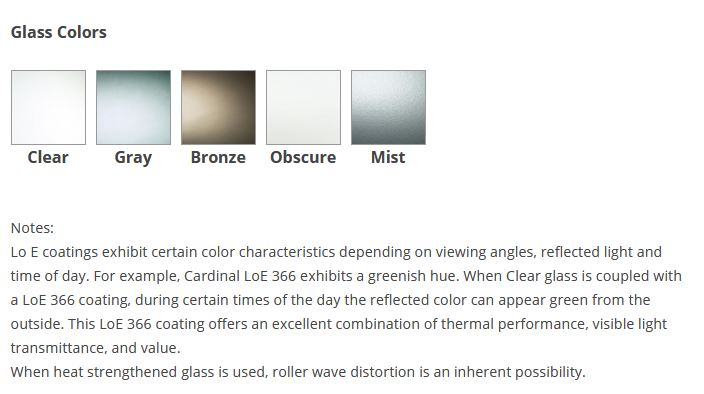This screenshot has width=704, height=394.
Task: Pick the Bronze glass color swatch
Action: (x=218, y=107)
